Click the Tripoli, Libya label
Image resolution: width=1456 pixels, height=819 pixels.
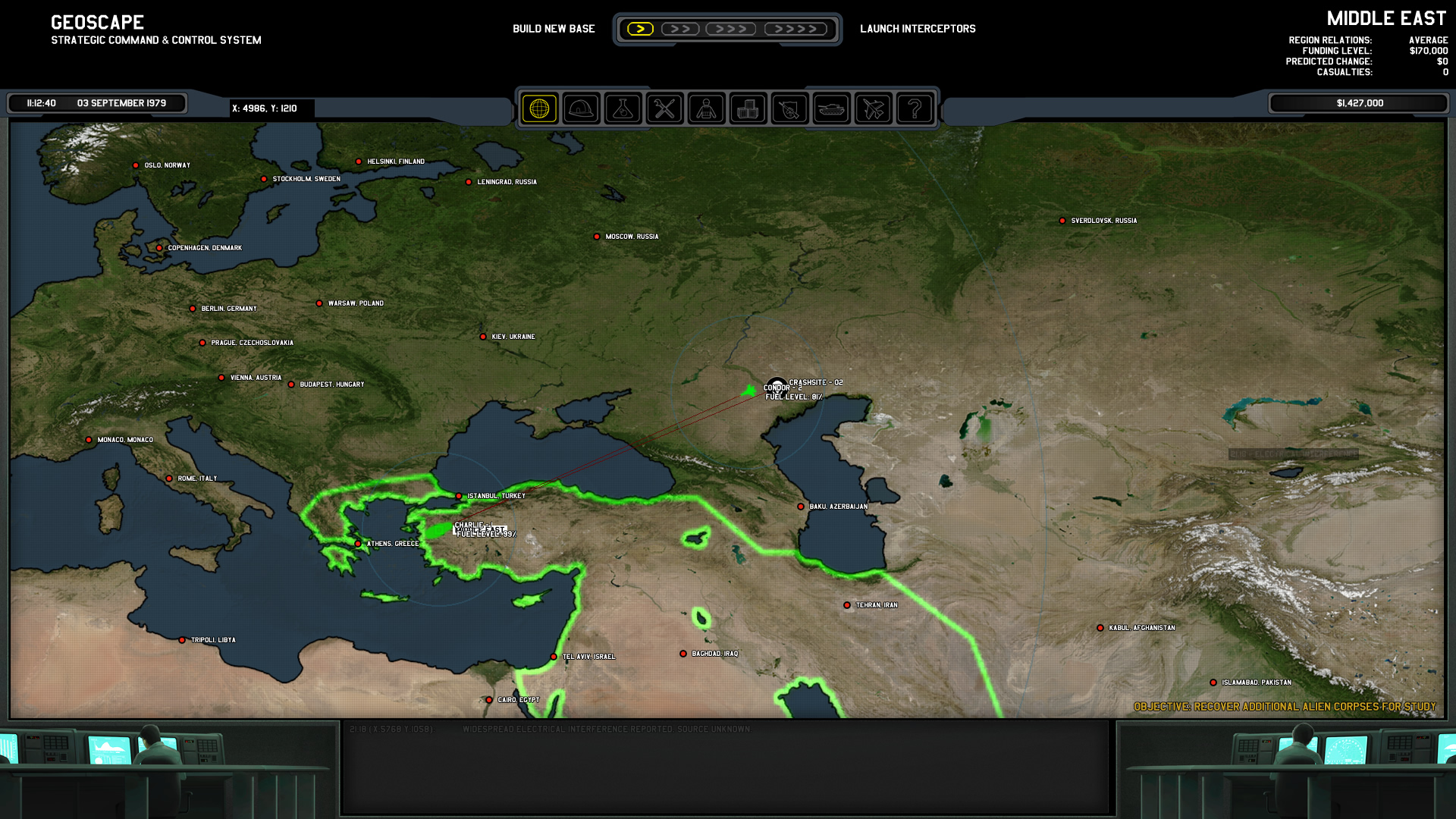pos(213,640)
